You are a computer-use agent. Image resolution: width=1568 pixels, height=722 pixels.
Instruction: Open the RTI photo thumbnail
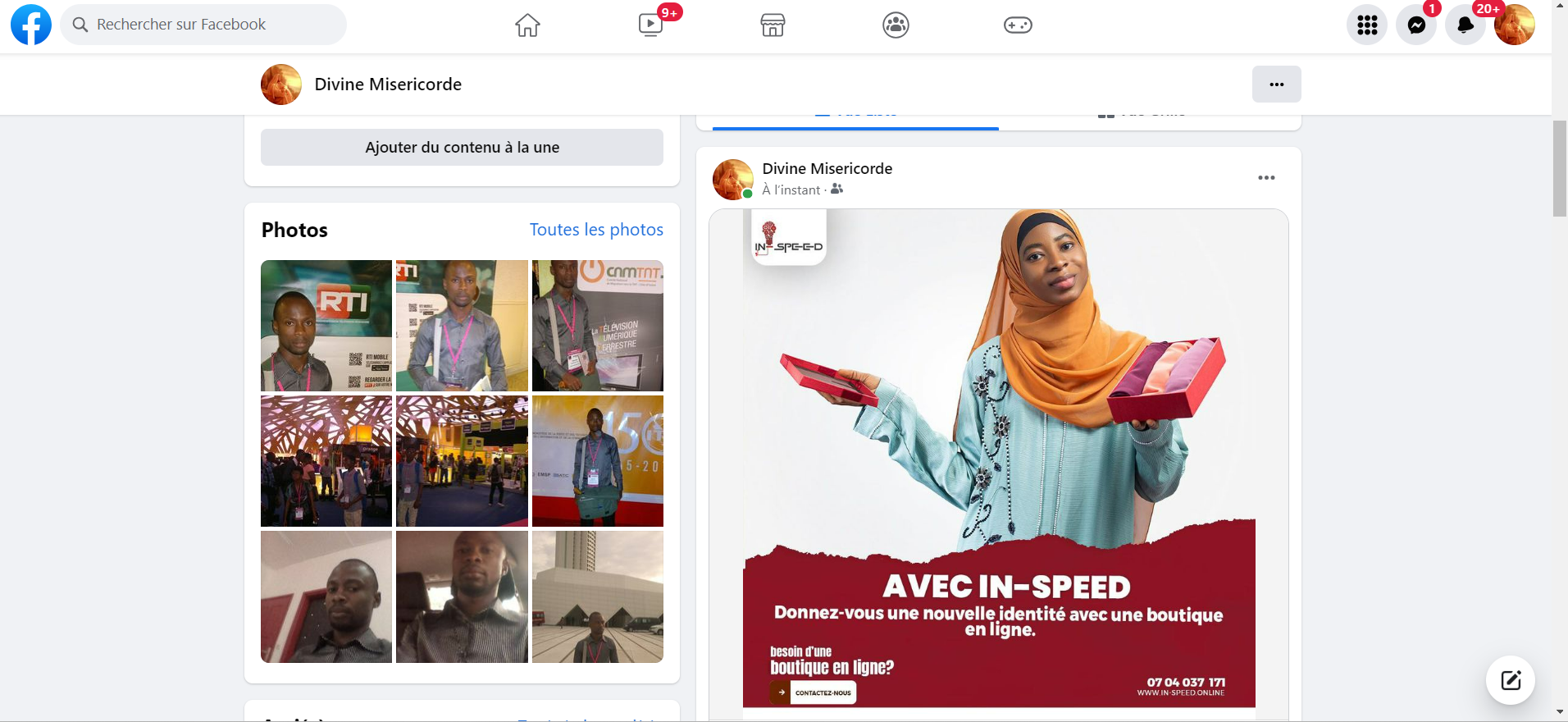326,326
